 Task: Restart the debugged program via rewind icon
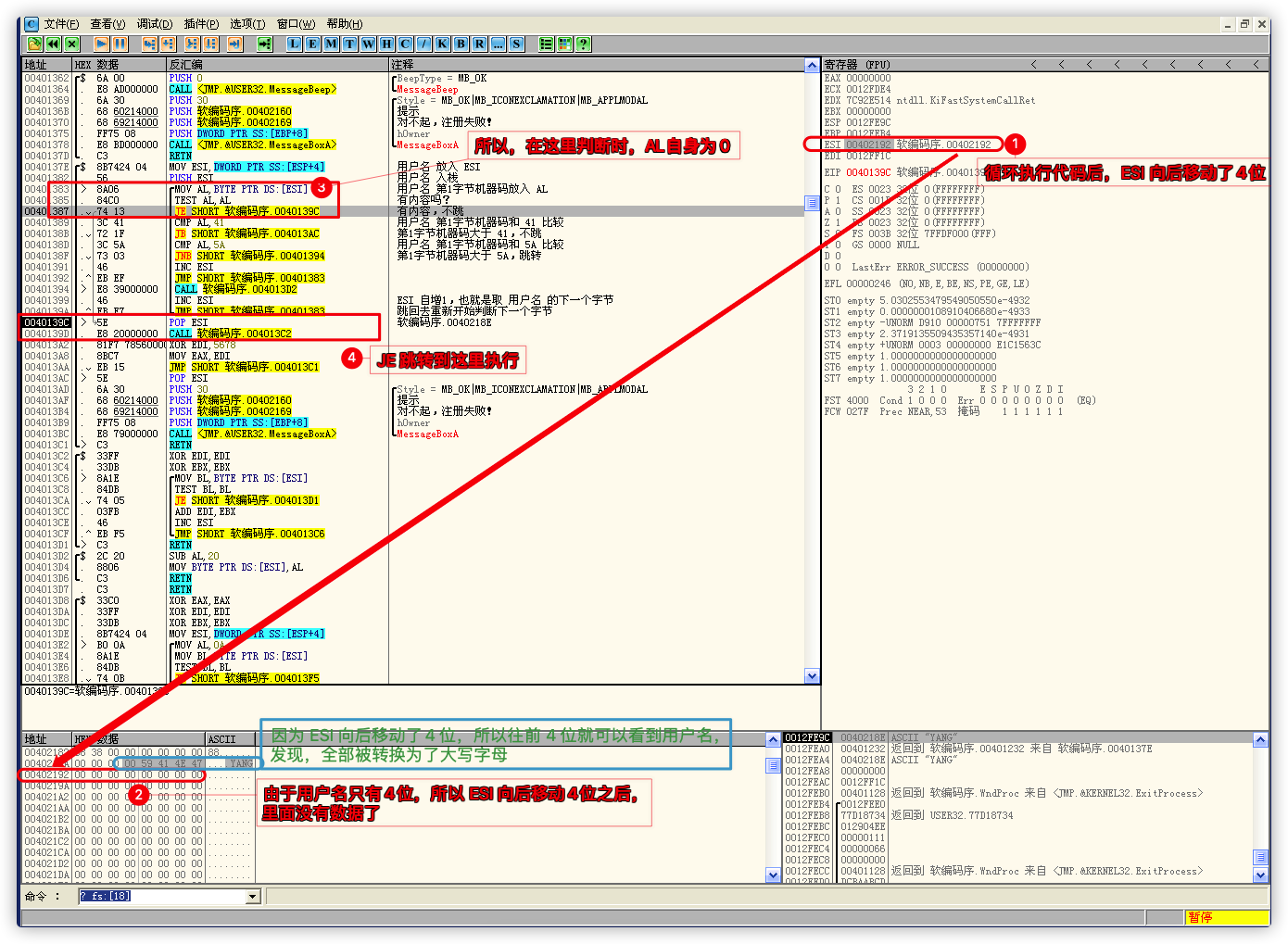(x=53, y=44)
